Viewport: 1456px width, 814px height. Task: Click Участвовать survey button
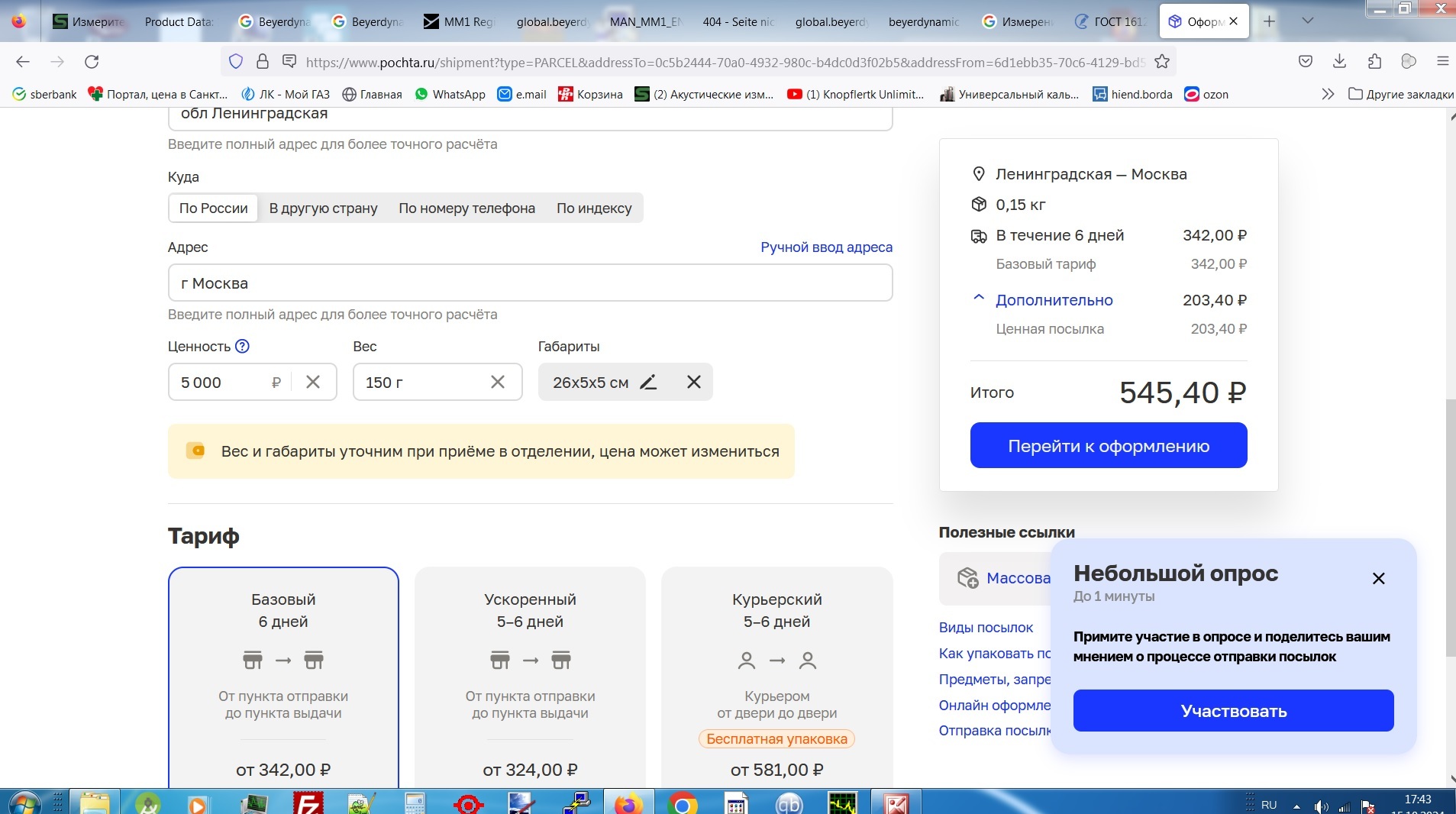(x=1233, y=711)
